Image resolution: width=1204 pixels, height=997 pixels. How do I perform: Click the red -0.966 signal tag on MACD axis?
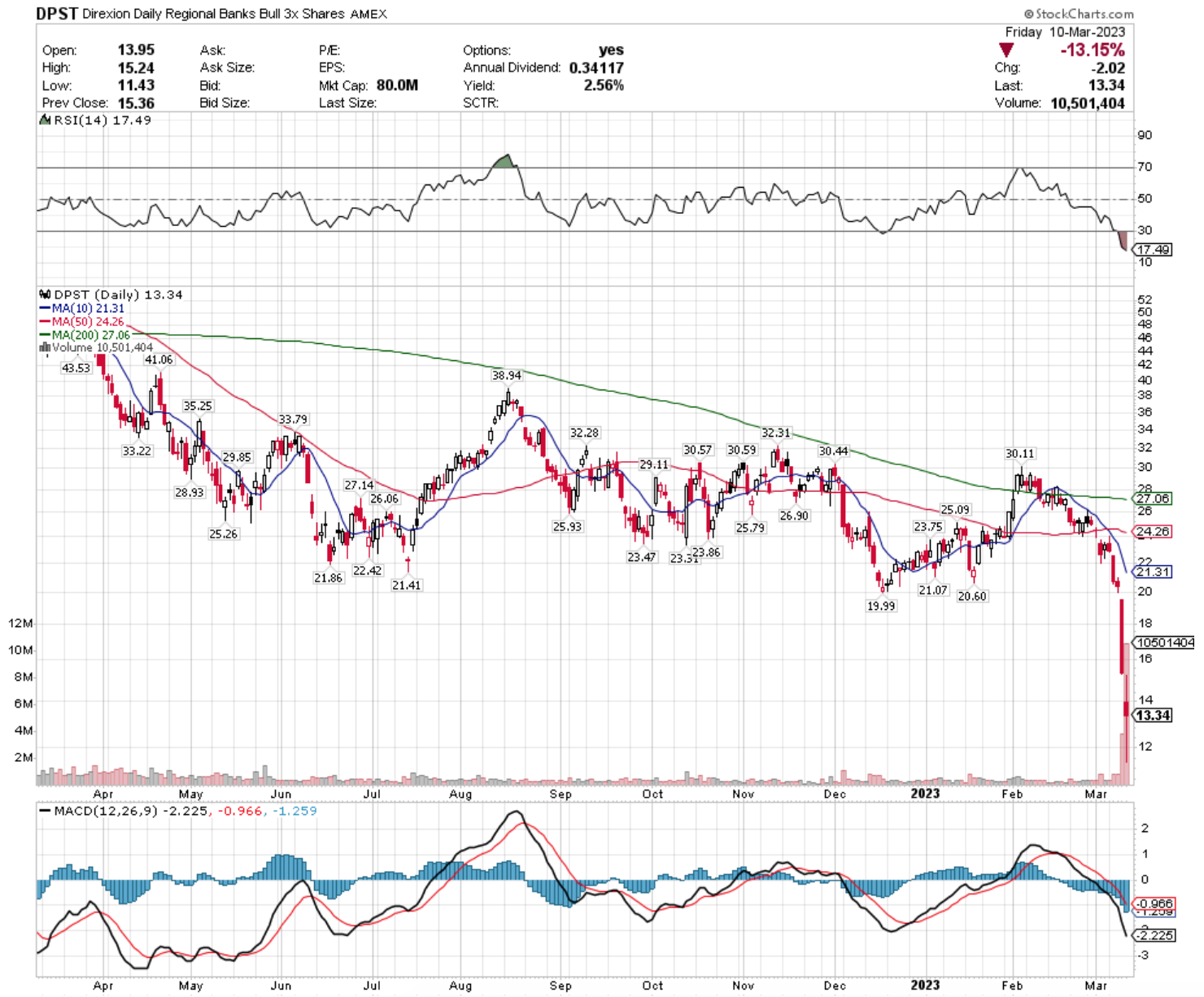[1155, 904]
